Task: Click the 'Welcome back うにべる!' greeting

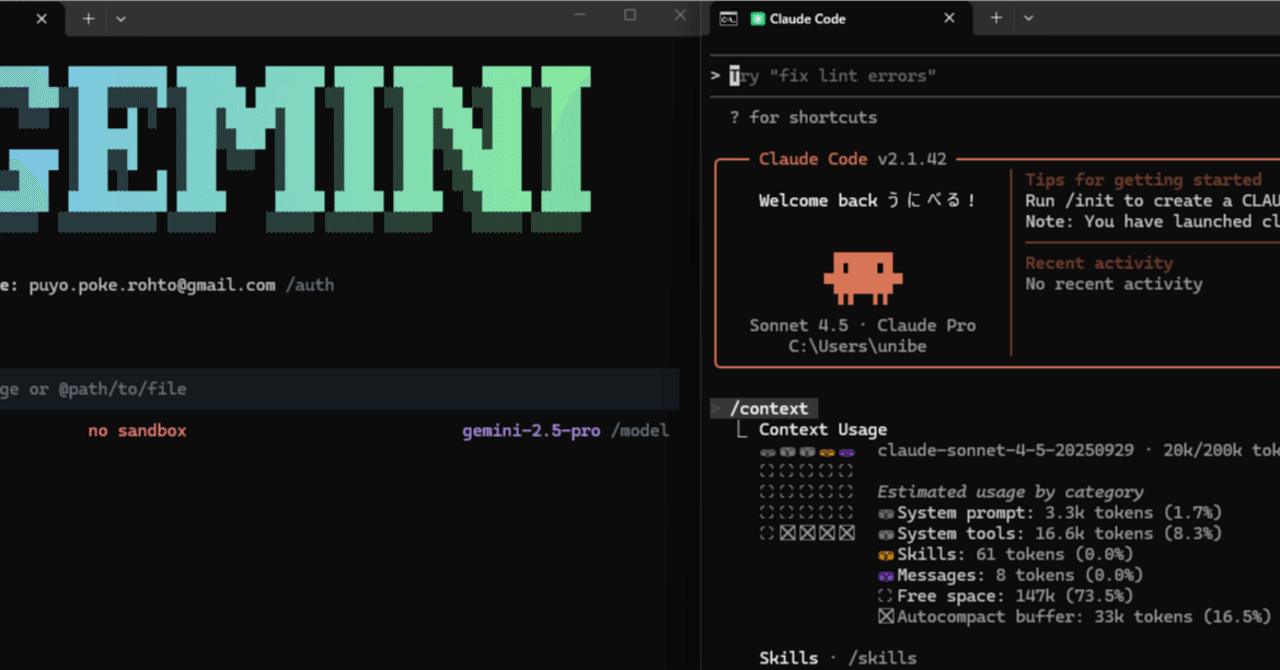Action: pyautogui.click(x=867, y=200)
